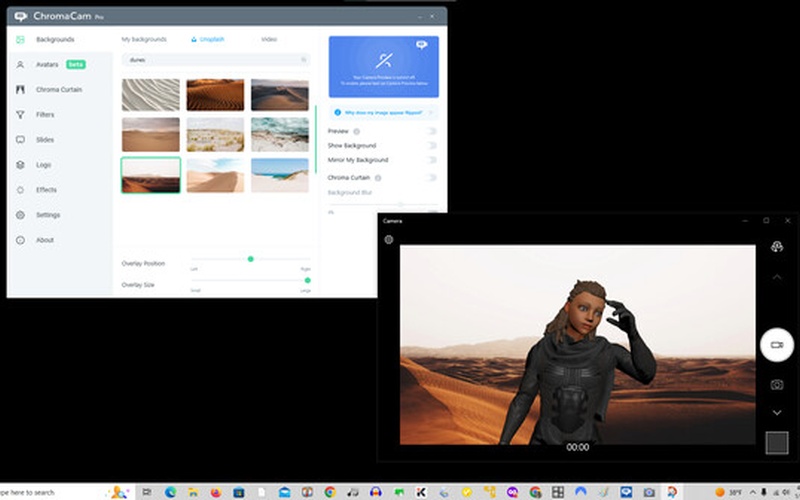Enable Mirror My Background
Viewport: 800px width, 500px height.
[x=432, y=160]
